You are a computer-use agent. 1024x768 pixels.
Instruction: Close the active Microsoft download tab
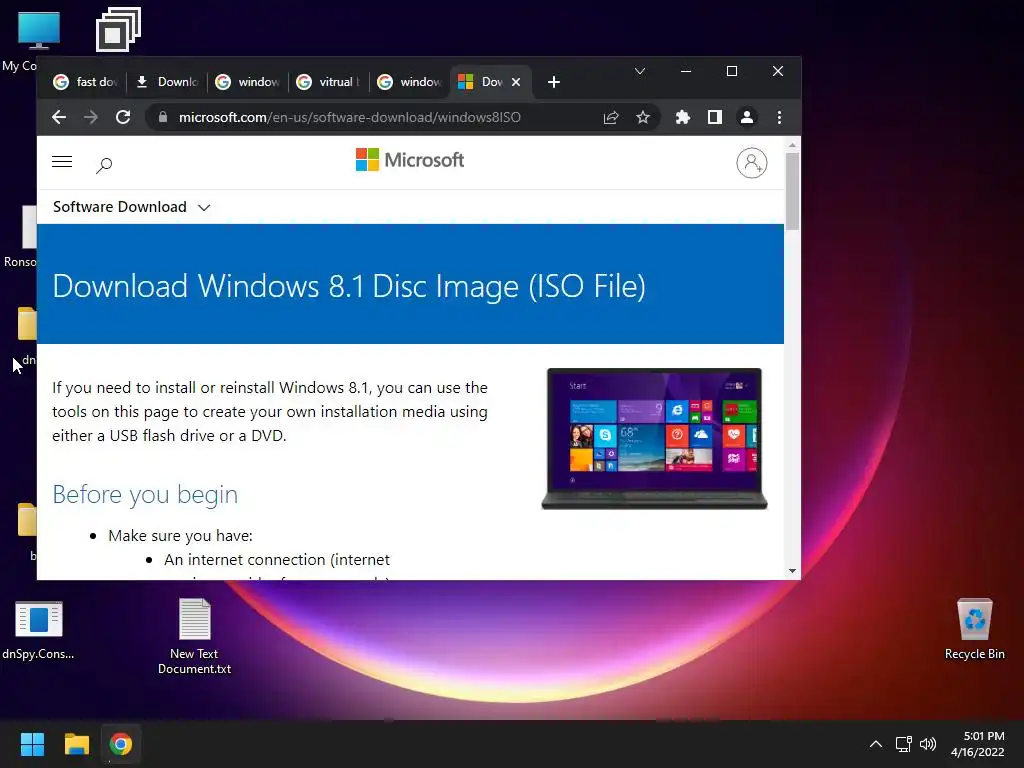516,82
